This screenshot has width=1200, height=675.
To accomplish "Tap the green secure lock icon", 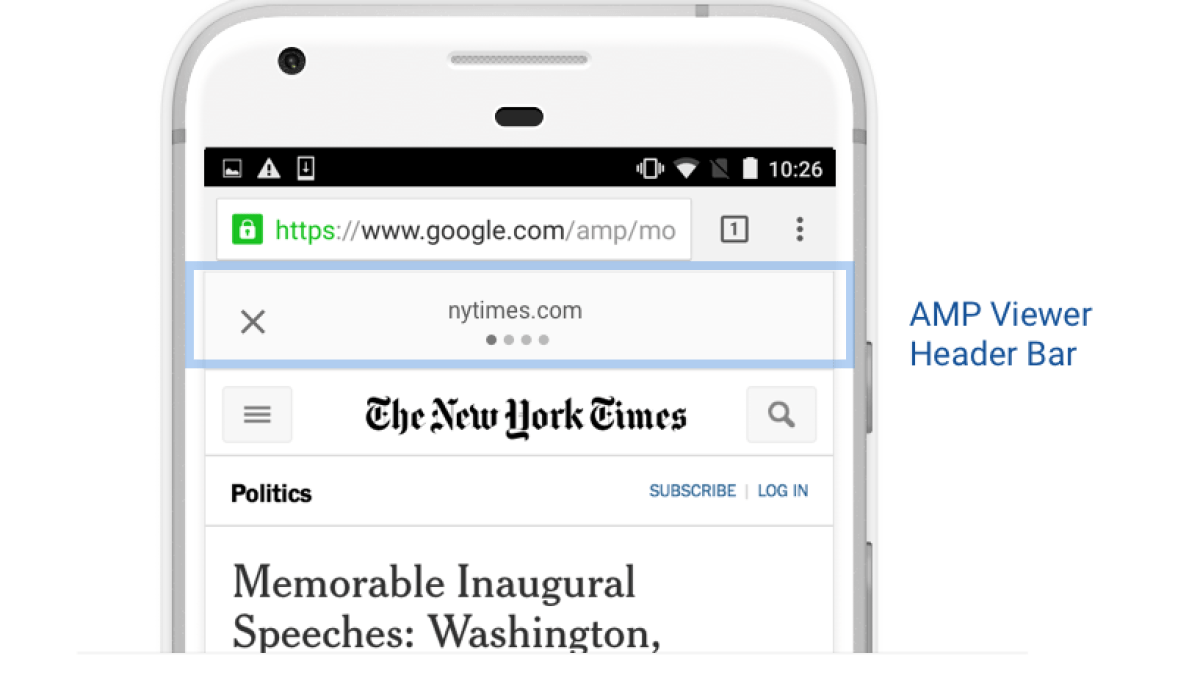I will [x=246, y=230].
